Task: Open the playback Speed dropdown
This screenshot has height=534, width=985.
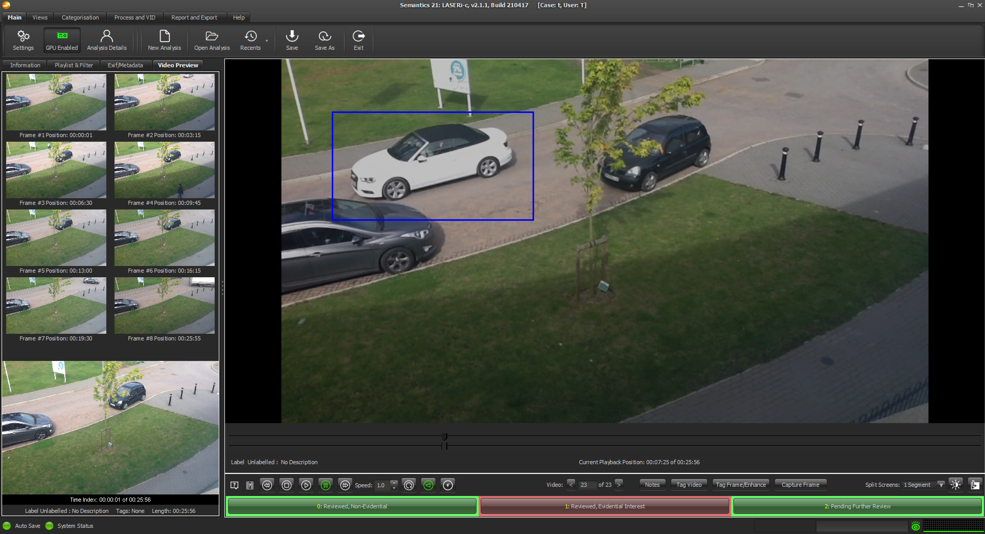Action: tap(394, 485)
